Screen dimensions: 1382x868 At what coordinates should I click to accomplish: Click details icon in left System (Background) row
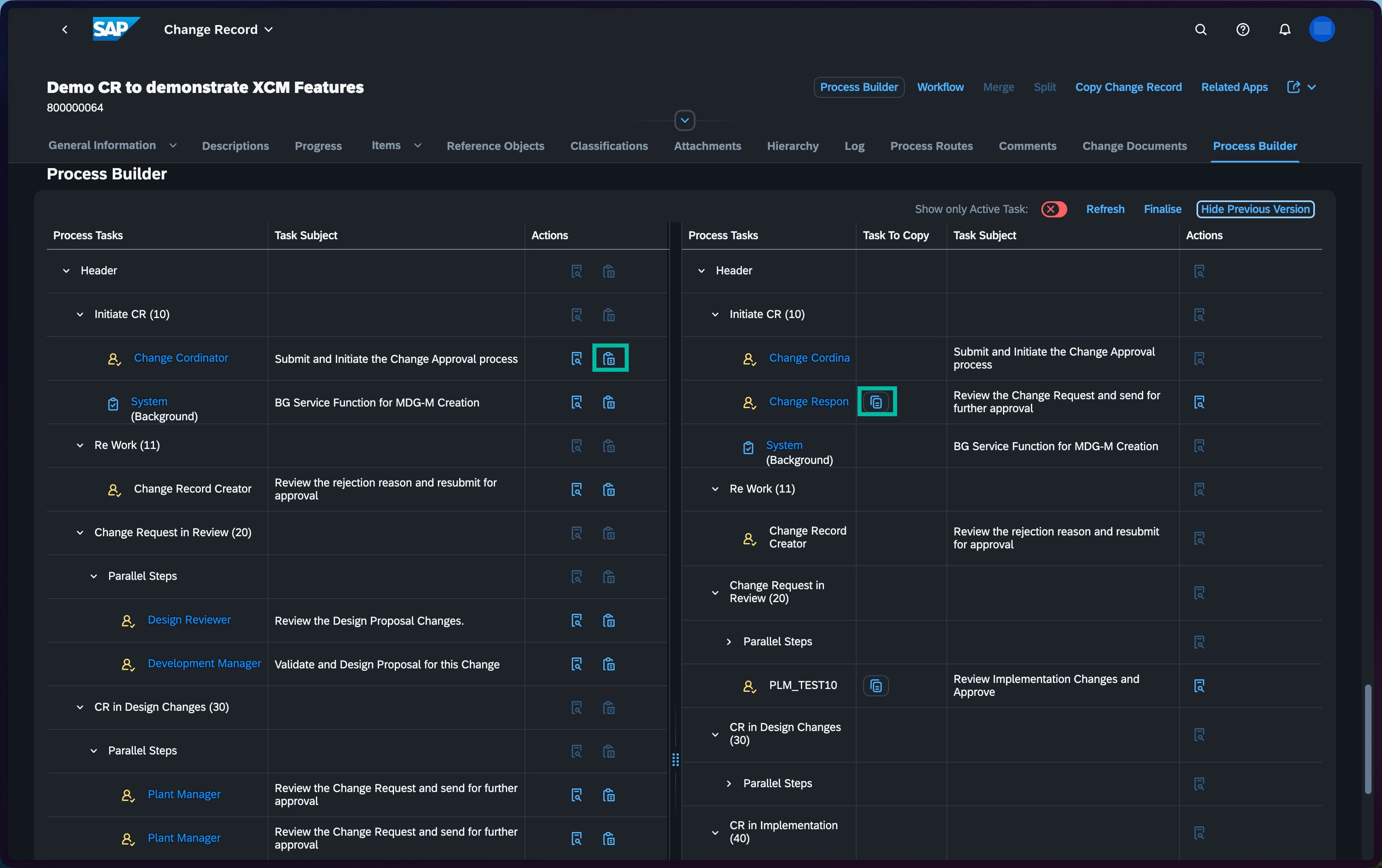tap(577, 402)
